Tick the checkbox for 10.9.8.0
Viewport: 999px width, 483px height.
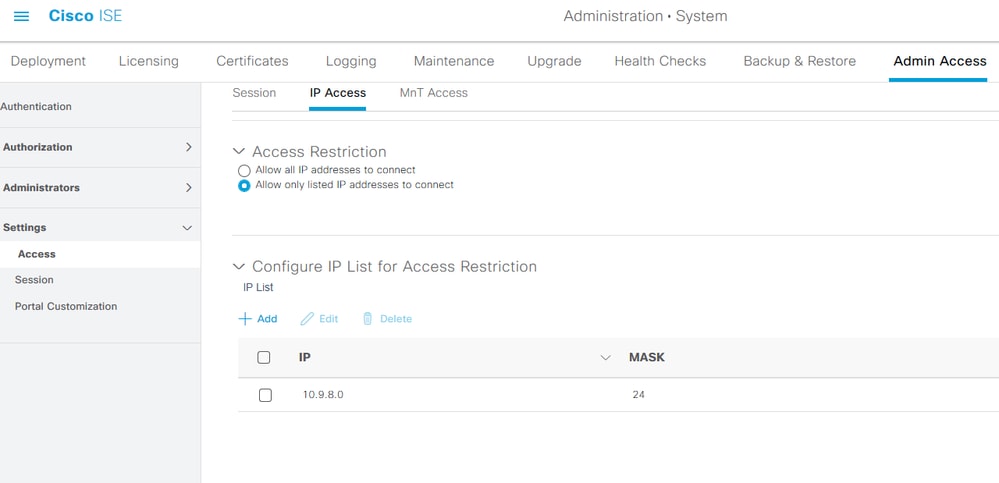tap(265, 395)
